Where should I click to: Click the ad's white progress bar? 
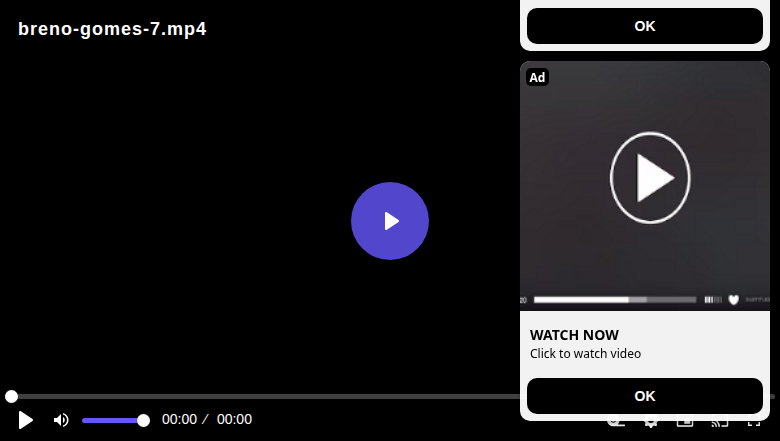click(x=615, y=300)
